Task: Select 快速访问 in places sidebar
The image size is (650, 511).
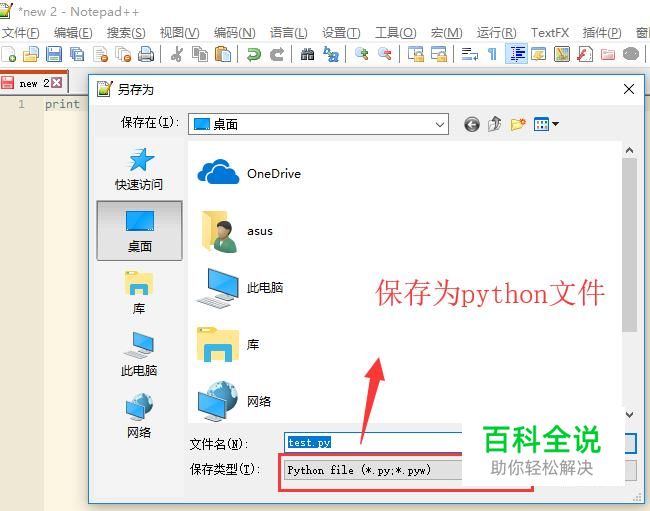Action: coord(139,170)
